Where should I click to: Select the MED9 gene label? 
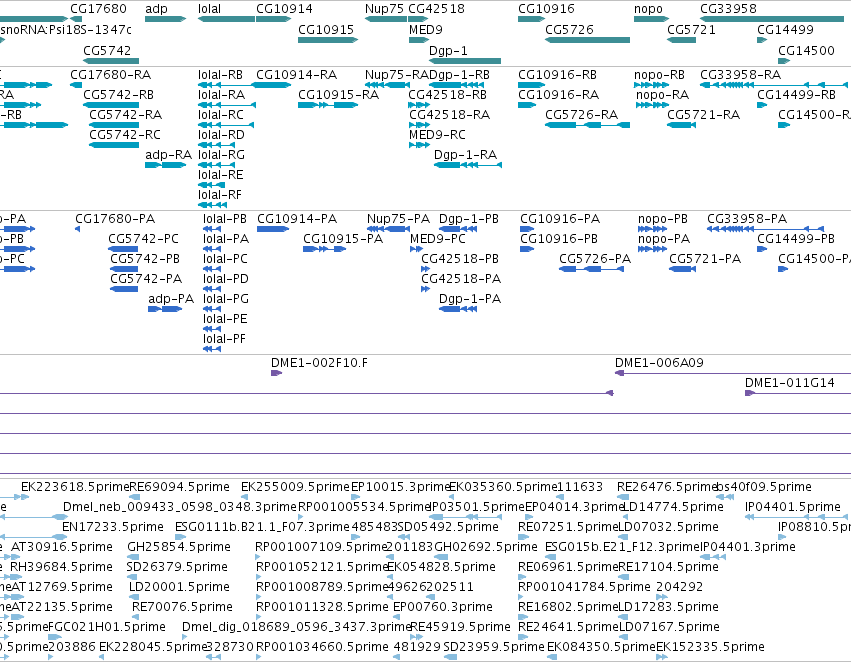click(x=426, y=29)
